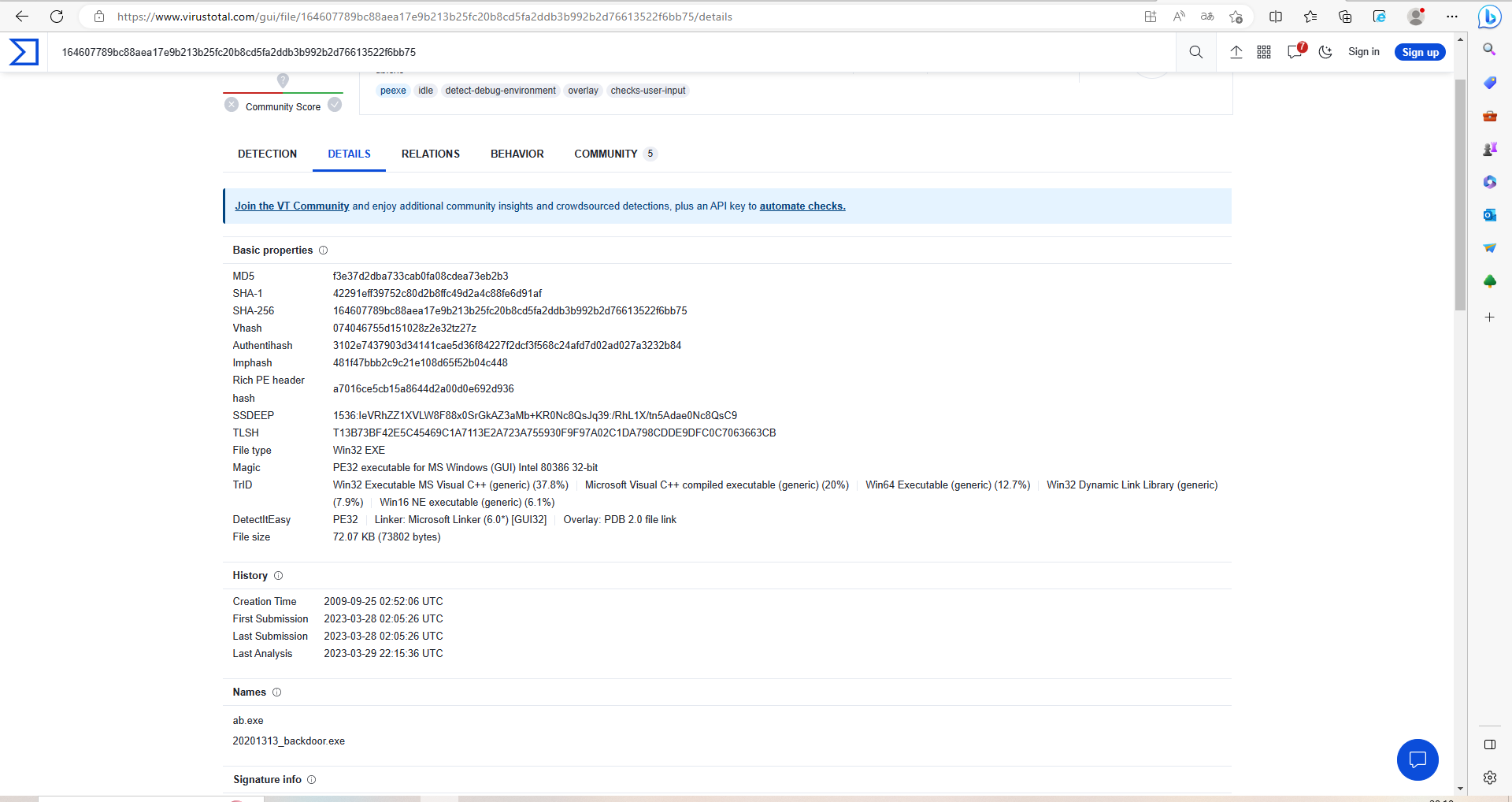Add a sidebar app with plus icon

click(1489, 317)
